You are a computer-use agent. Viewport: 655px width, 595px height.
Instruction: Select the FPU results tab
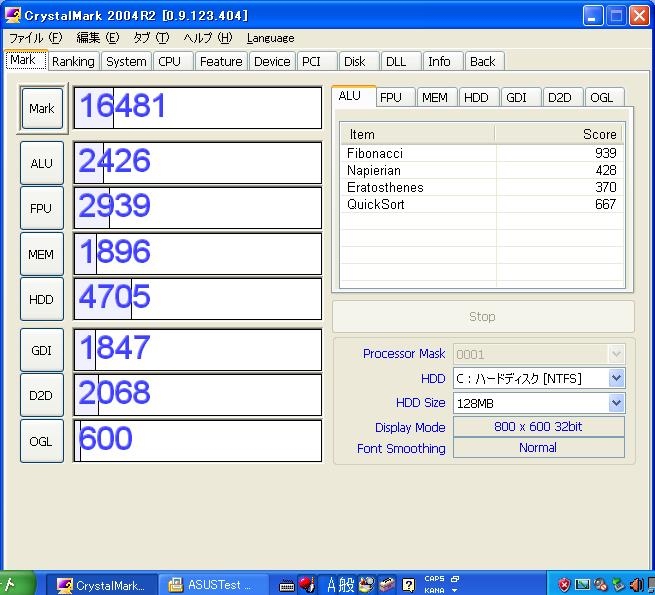coord(391,97)
